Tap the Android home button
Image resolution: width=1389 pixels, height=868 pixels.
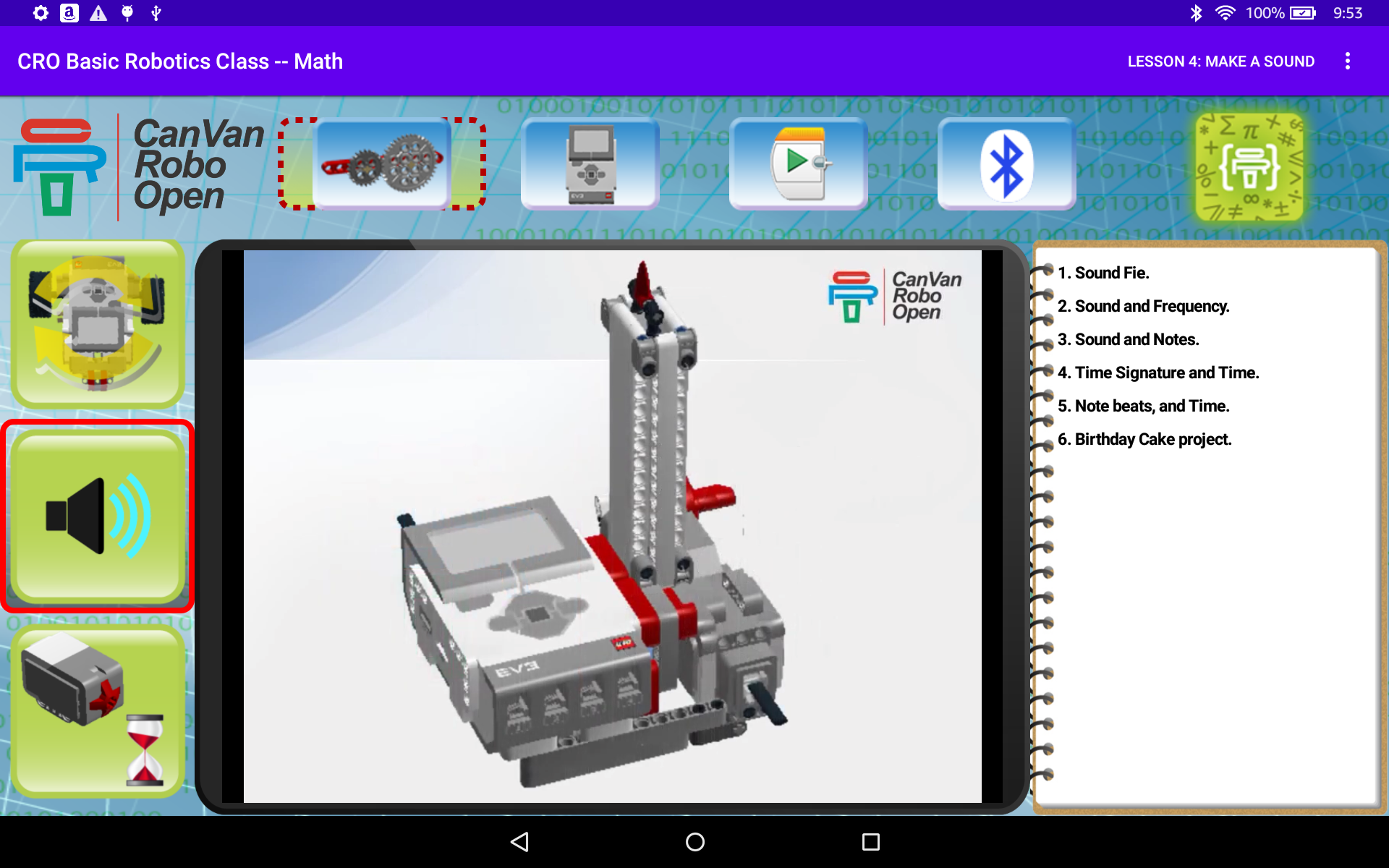[694, 841]
